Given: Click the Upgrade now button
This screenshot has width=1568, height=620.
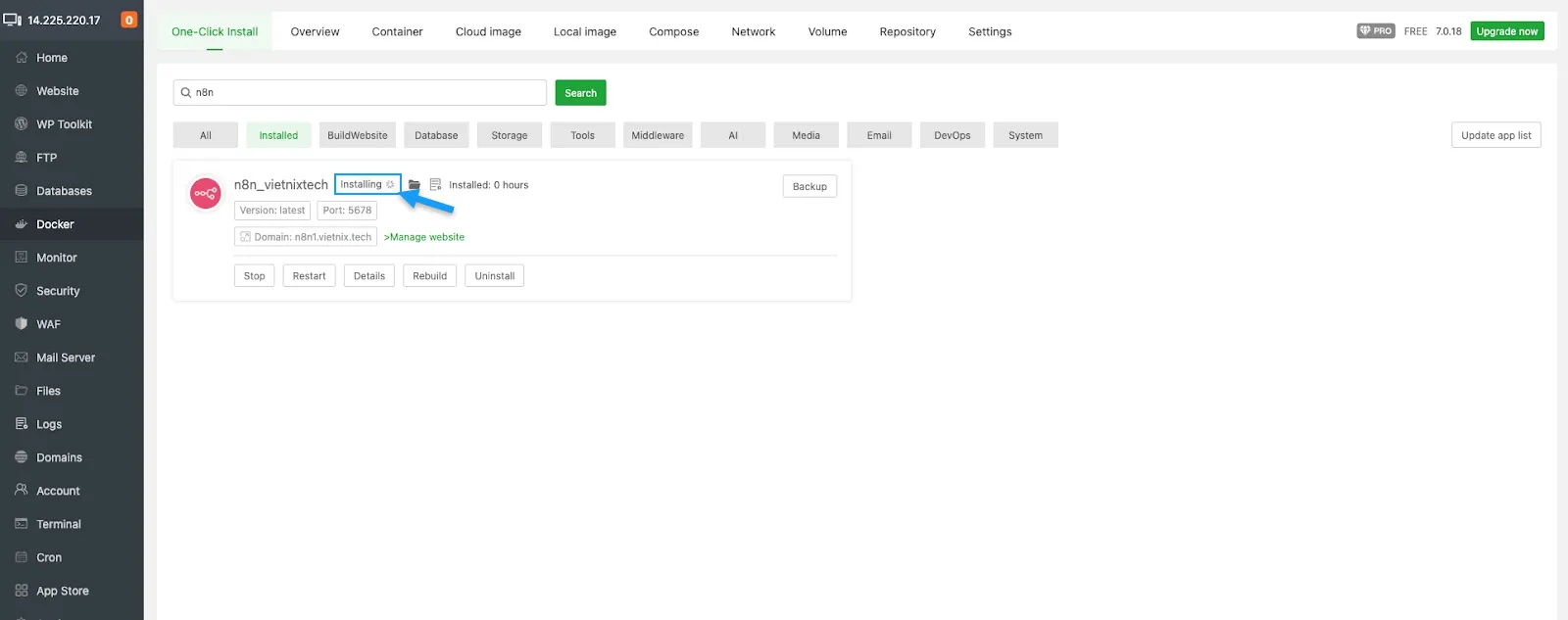Looking at the screenshot, I should coord(1506,31).
